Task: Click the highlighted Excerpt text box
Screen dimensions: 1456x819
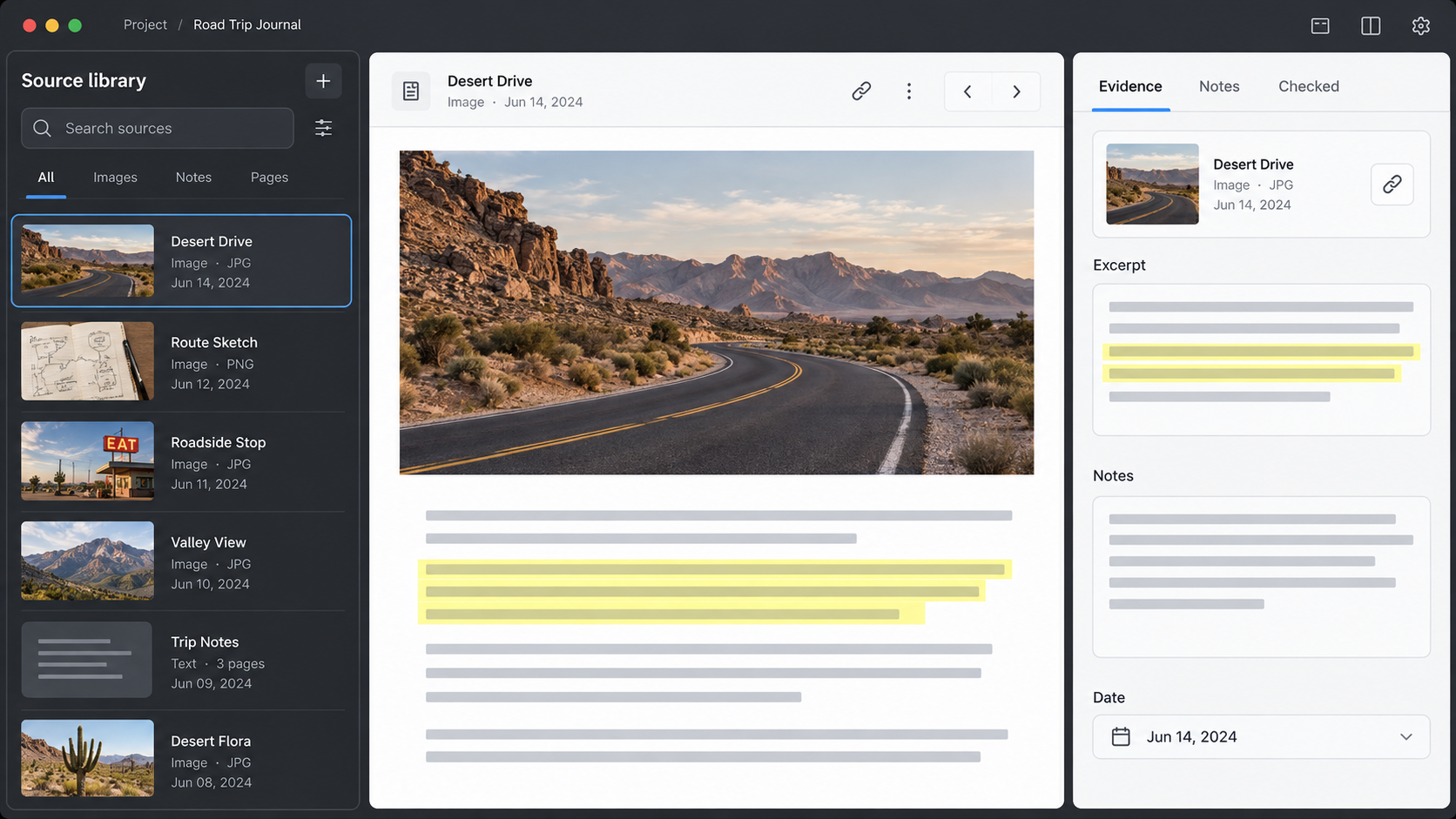Action: coord(1261,360)
